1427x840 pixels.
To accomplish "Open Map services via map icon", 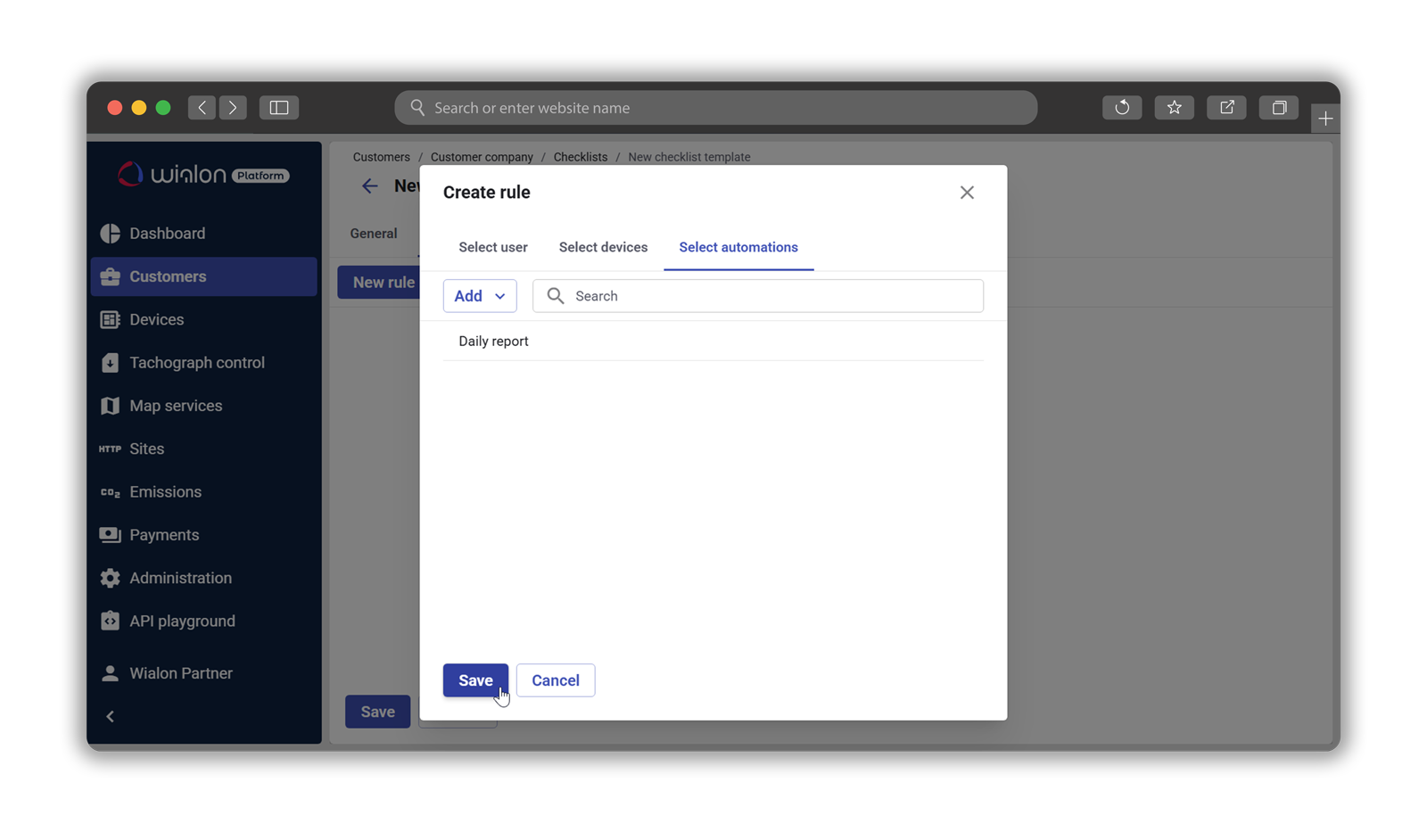I will click(x=110, y=406).
